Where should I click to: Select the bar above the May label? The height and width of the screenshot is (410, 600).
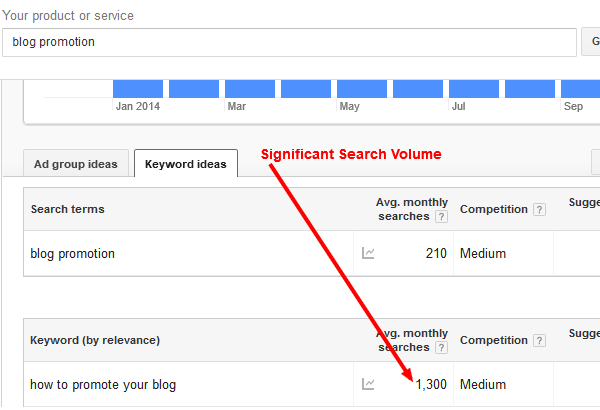coord(362,88)
